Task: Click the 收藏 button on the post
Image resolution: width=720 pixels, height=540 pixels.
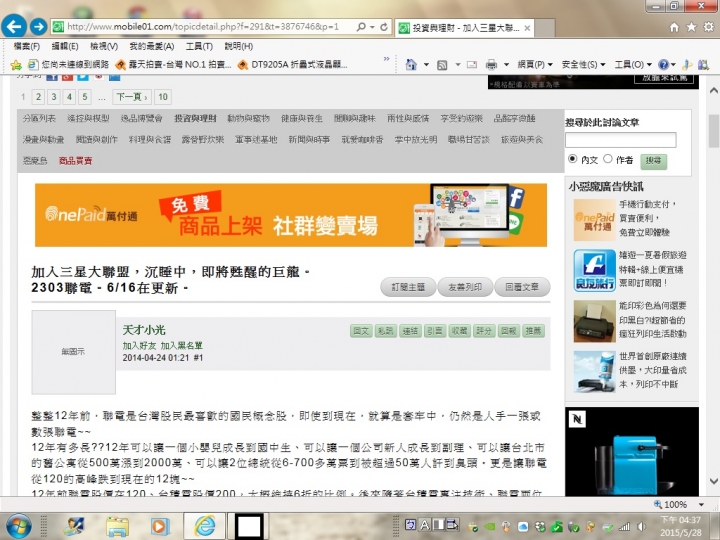Action: coord(459,331)
